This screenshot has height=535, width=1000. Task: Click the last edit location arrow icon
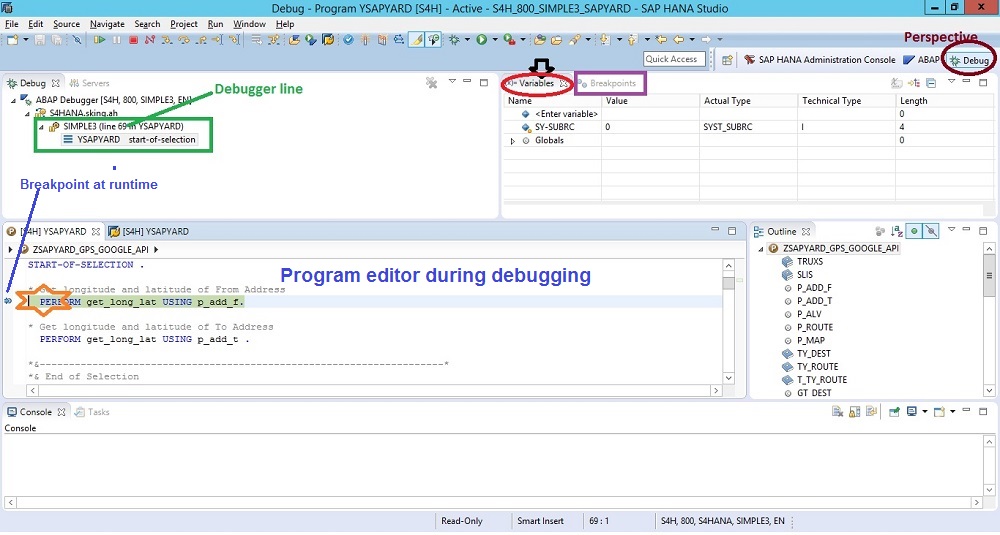[x=661, y=40]
